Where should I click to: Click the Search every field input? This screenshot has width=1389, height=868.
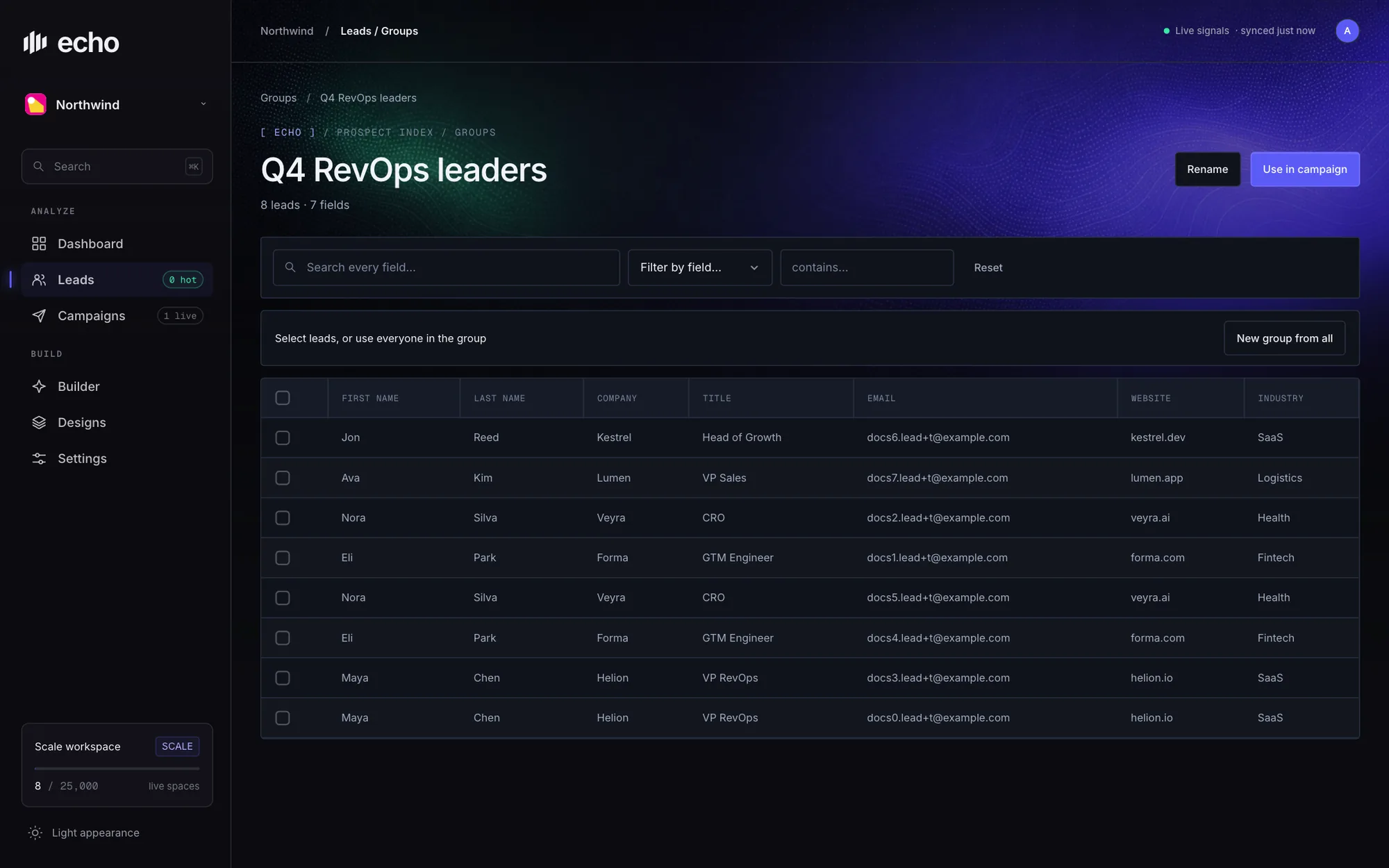click(446, 267)
